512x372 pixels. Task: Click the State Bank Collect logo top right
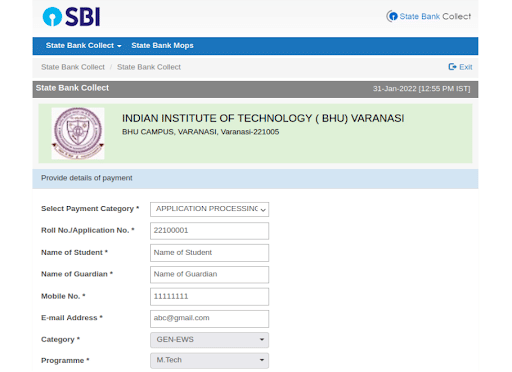click(429, 16)
